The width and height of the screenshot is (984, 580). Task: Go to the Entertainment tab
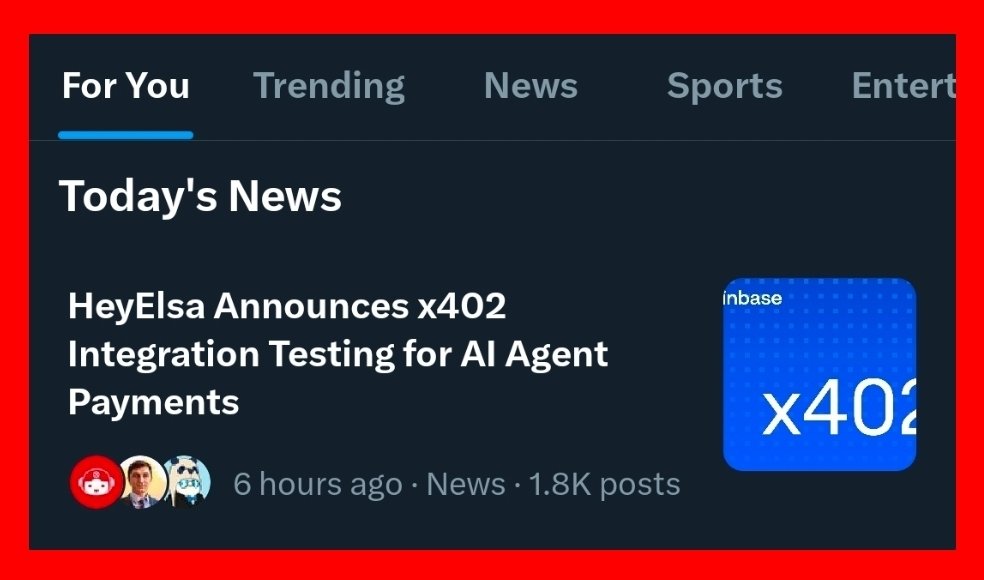(x=902, y=86)
